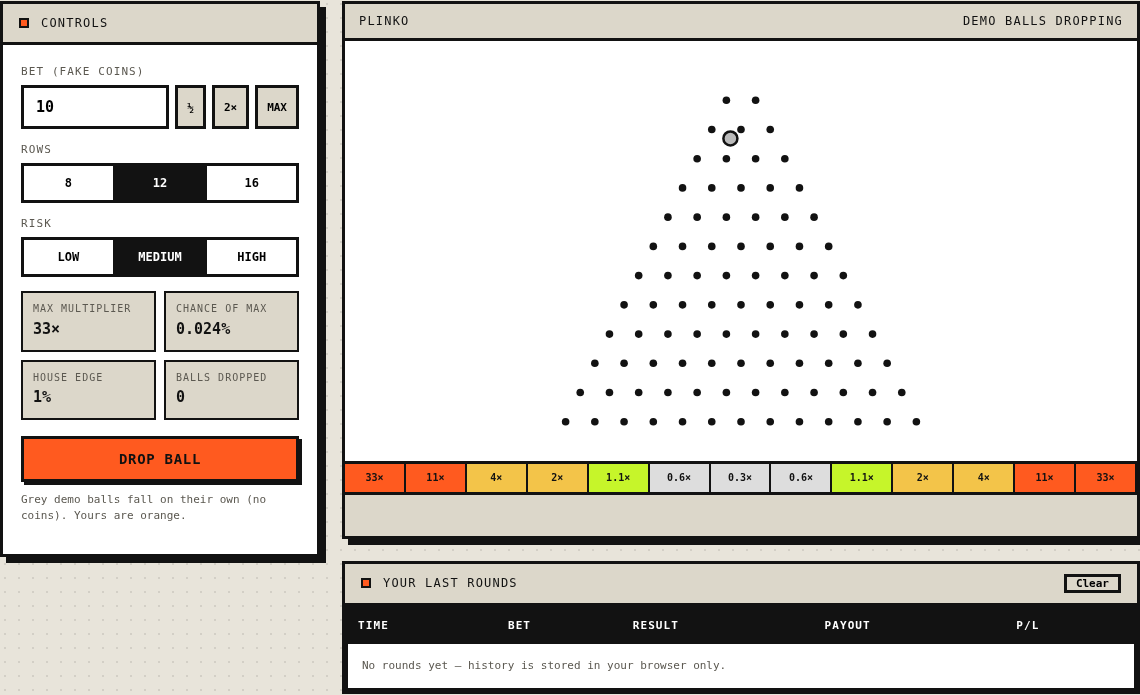This screenshot has width=1140, height=695.
Task: Click the green 1.1× slot left of center
Action: click(x=618, y=478)
